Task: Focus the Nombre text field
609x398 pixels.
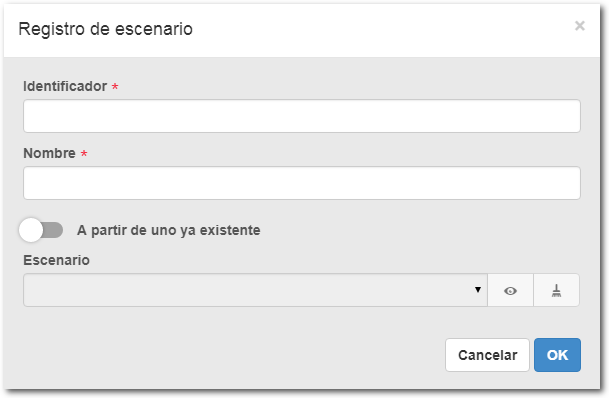Action: [x=302, y=183]
